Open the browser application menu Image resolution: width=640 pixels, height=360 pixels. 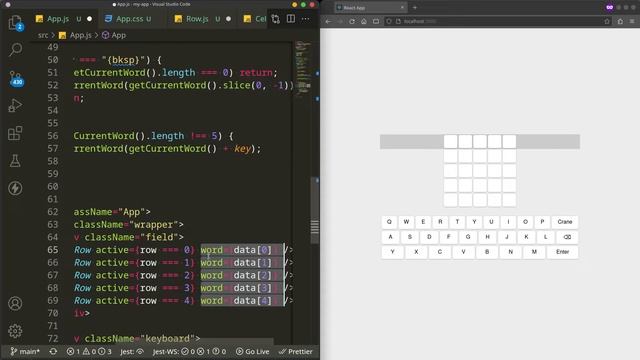pyautogui.click(x=632, y=21)
